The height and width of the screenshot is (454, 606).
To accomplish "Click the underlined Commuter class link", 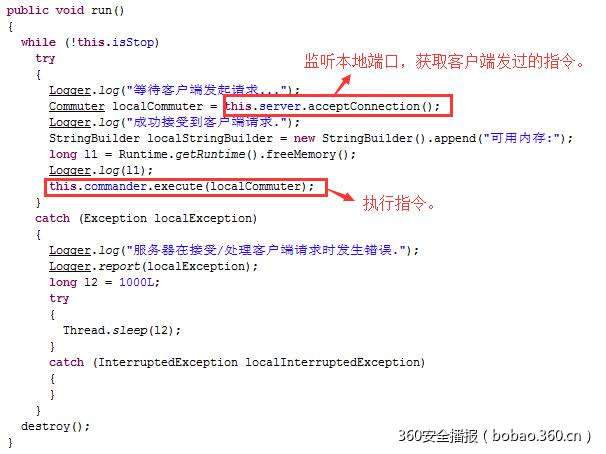I will pos(77,106).
